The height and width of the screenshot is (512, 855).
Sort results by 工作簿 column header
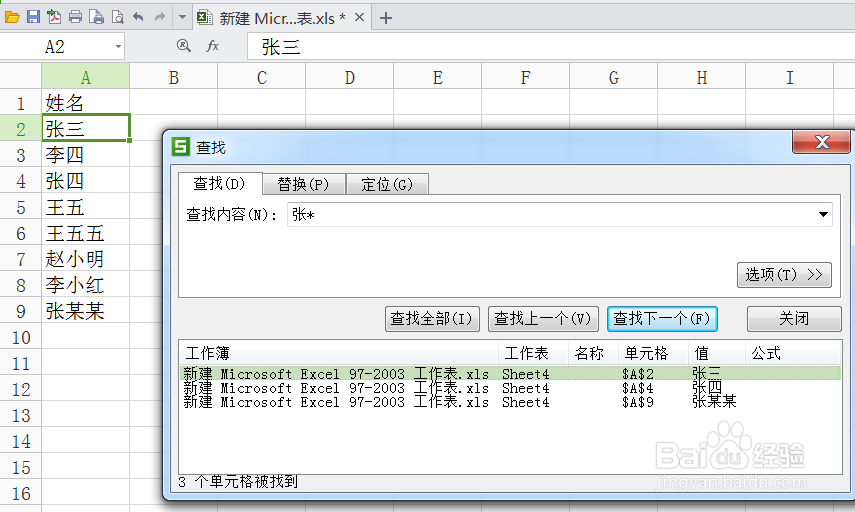339,353
